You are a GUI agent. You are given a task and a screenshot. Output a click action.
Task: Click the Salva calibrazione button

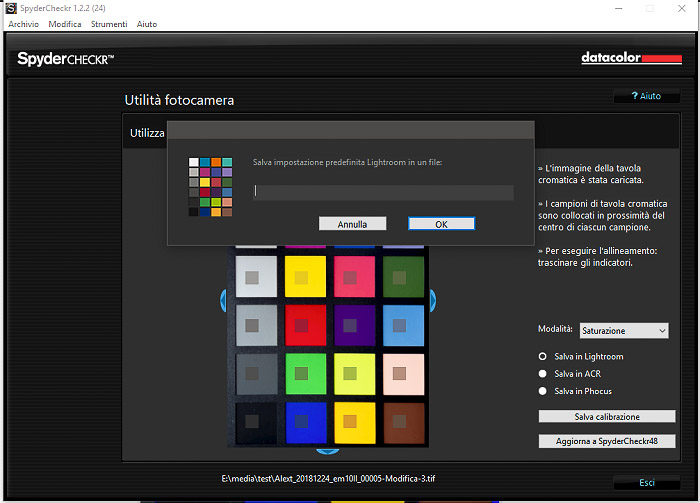point(607,416)
